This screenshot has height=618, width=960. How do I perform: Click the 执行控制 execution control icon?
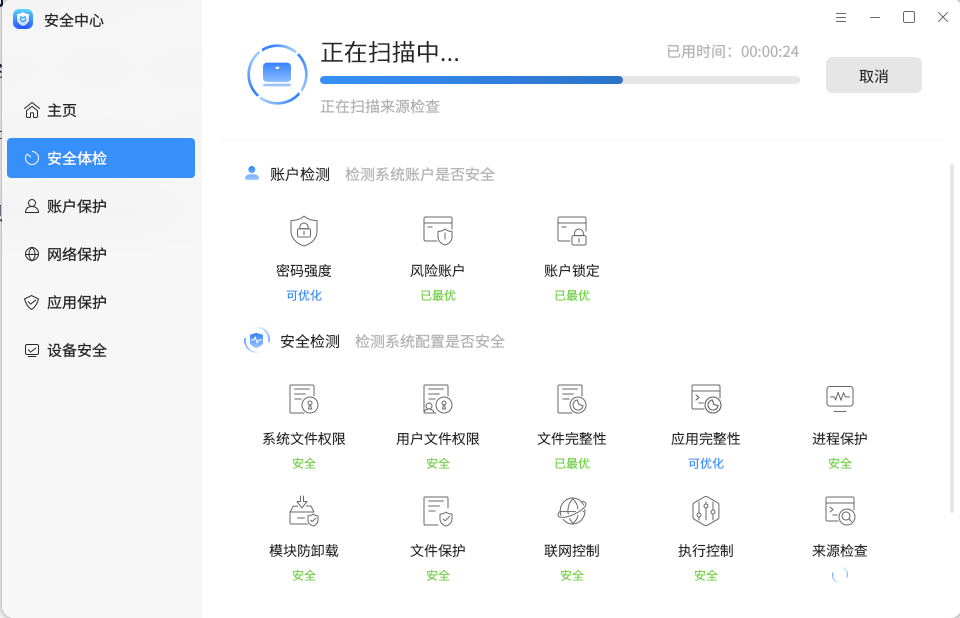(x=705, y=510)
